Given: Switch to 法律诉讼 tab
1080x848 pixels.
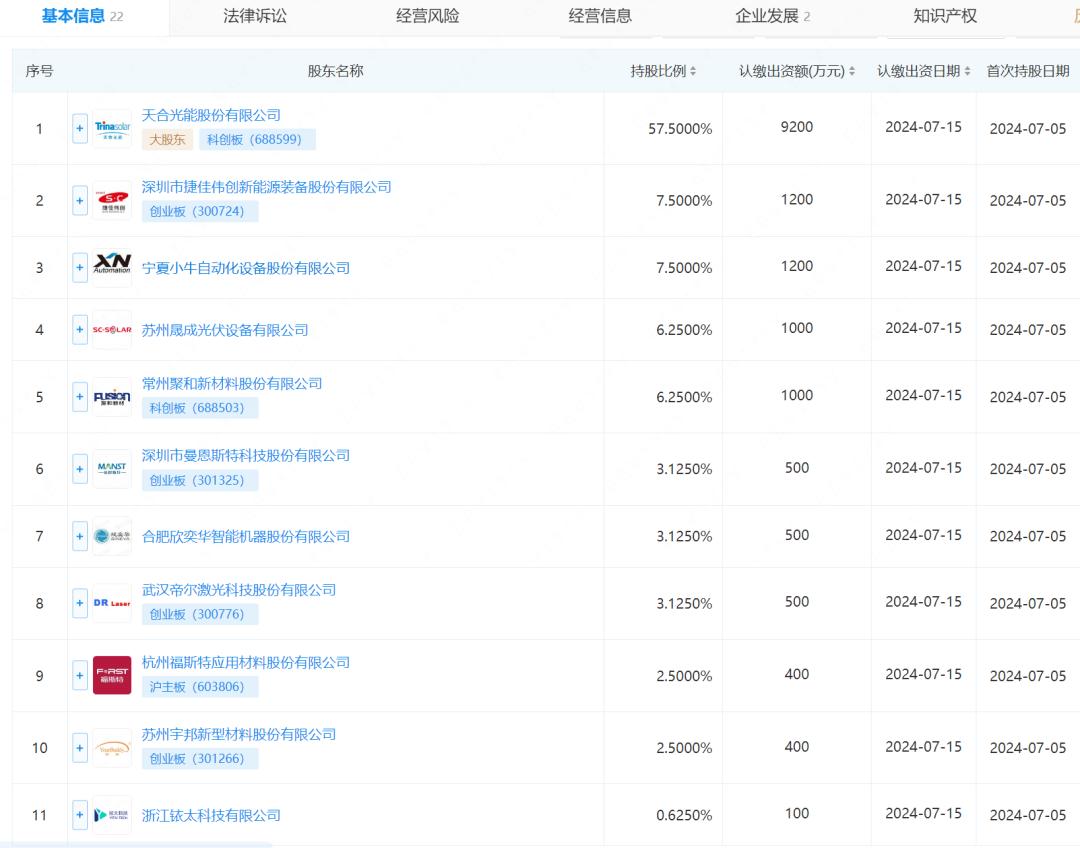Looking at the screenshot, I should (x=255, y=16).
